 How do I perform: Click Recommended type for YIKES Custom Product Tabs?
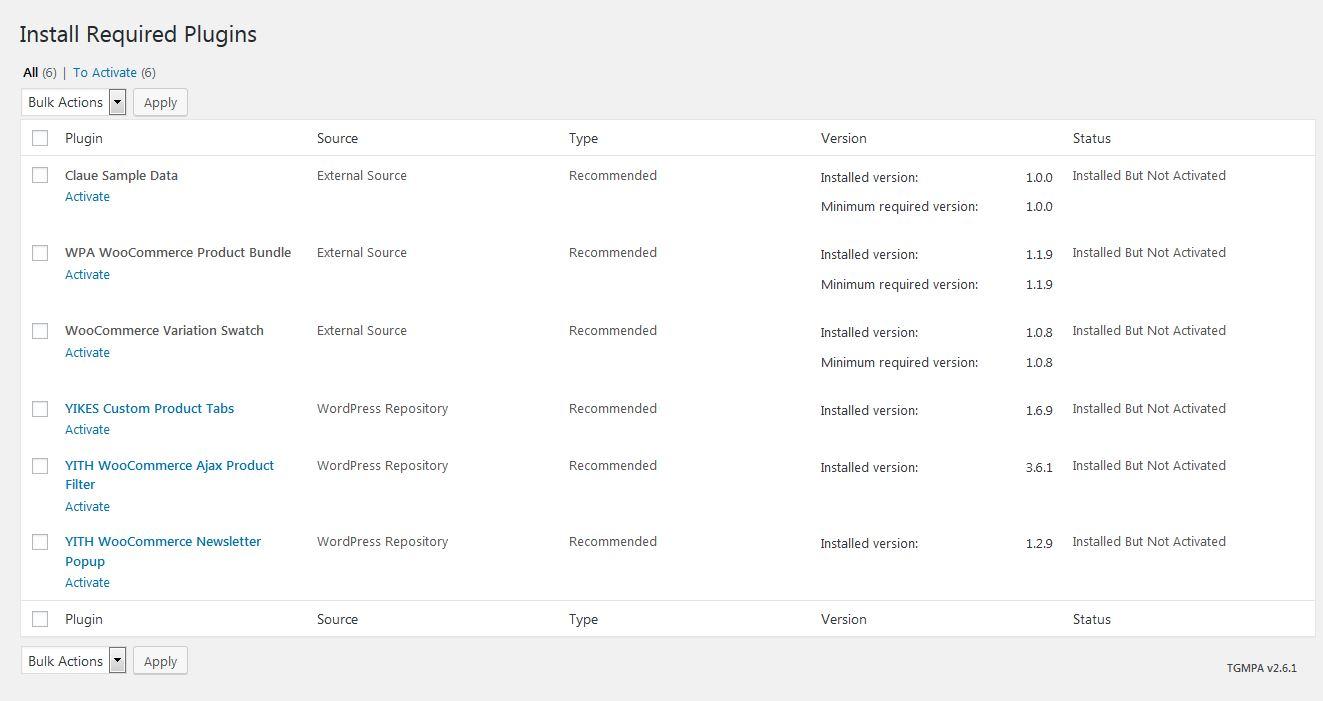(613, 408)
